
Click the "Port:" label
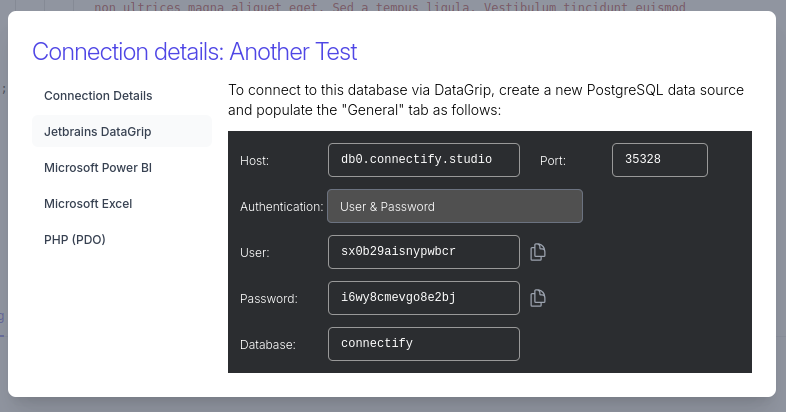[x=553, y=160]
